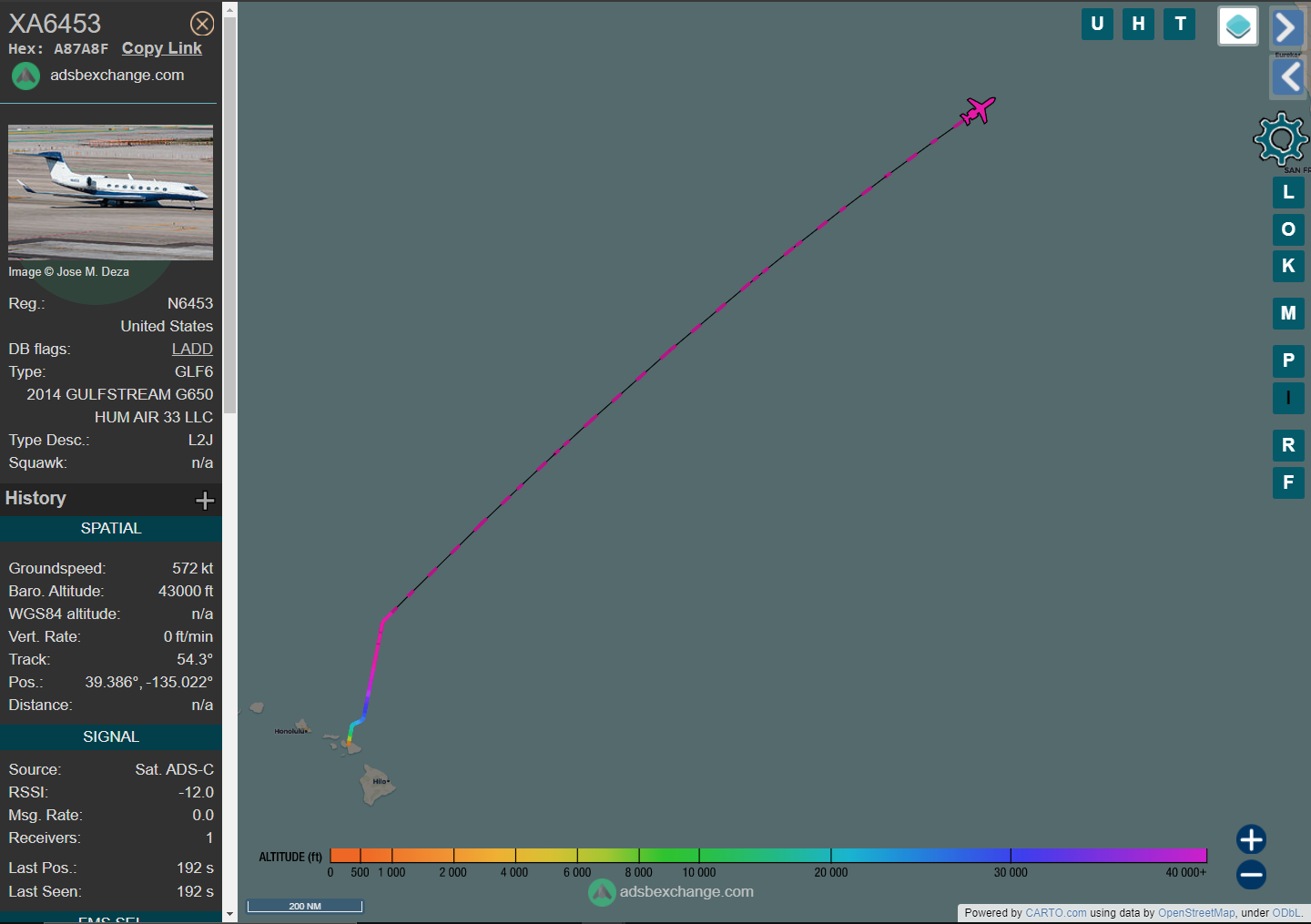Viewport: 1311px width, 924px height.
Task: Toggle the K button on map sidebar
Action: click(x=1288, y=266)
